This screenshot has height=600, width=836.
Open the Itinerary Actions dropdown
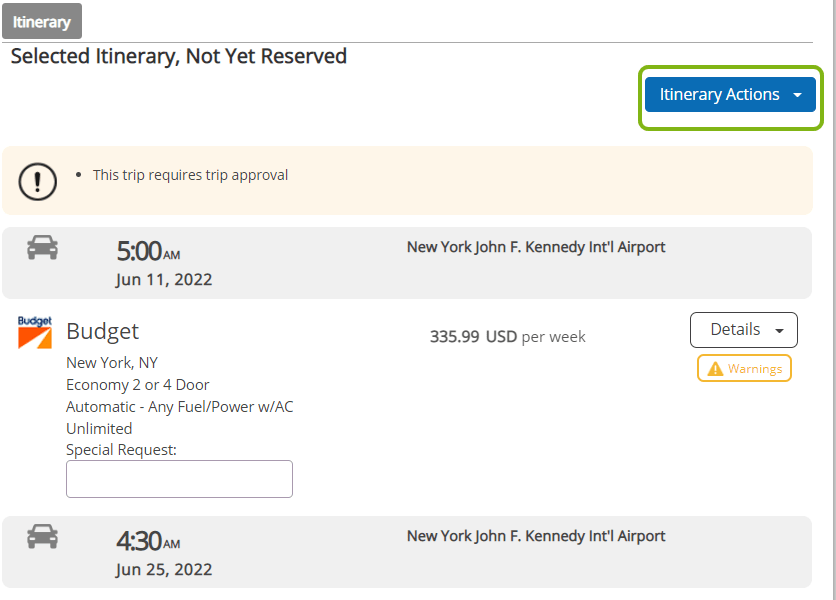coord(730,94)
